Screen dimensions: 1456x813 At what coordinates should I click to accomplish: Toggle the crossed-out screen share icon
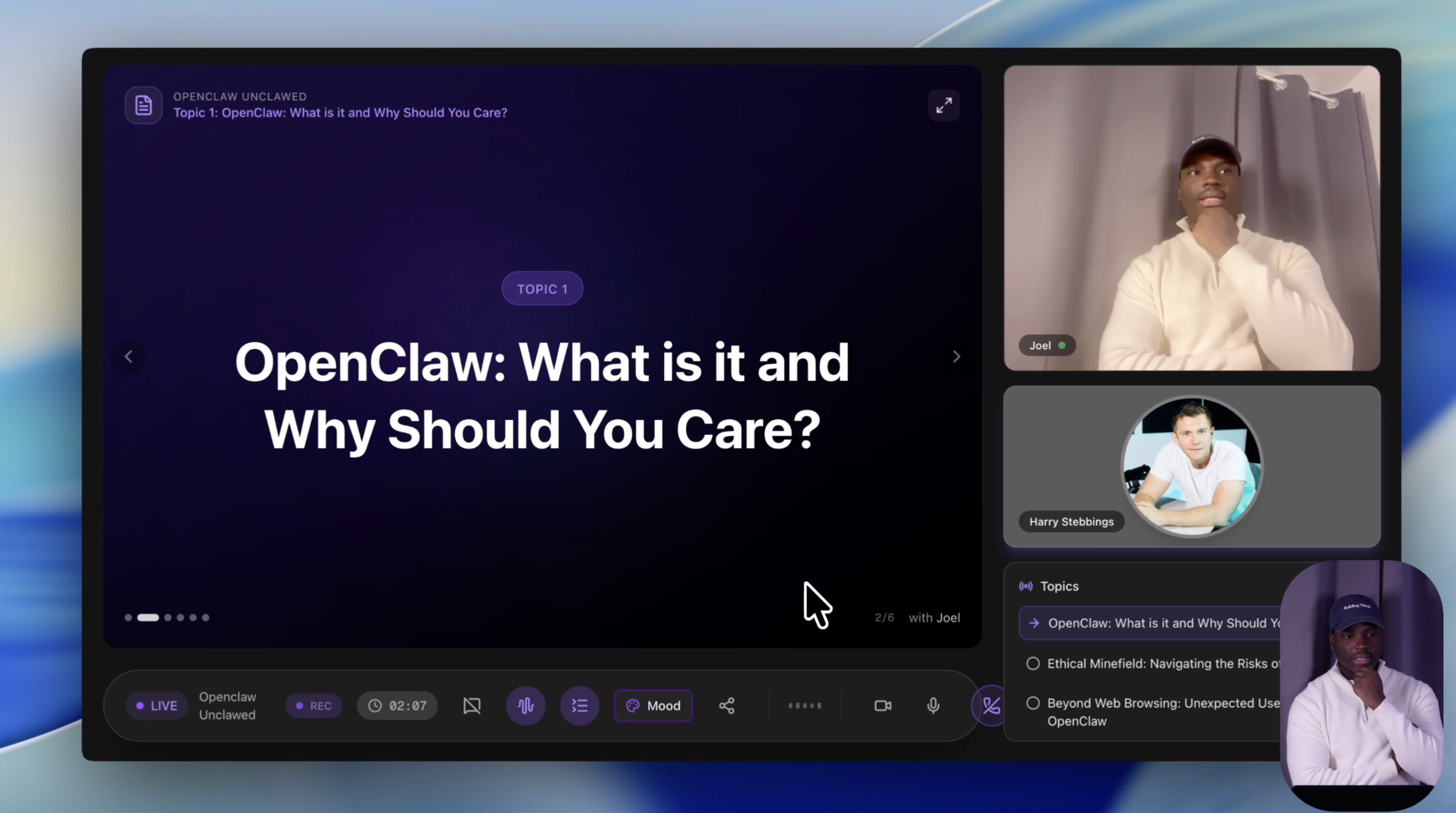coord(472,706)
